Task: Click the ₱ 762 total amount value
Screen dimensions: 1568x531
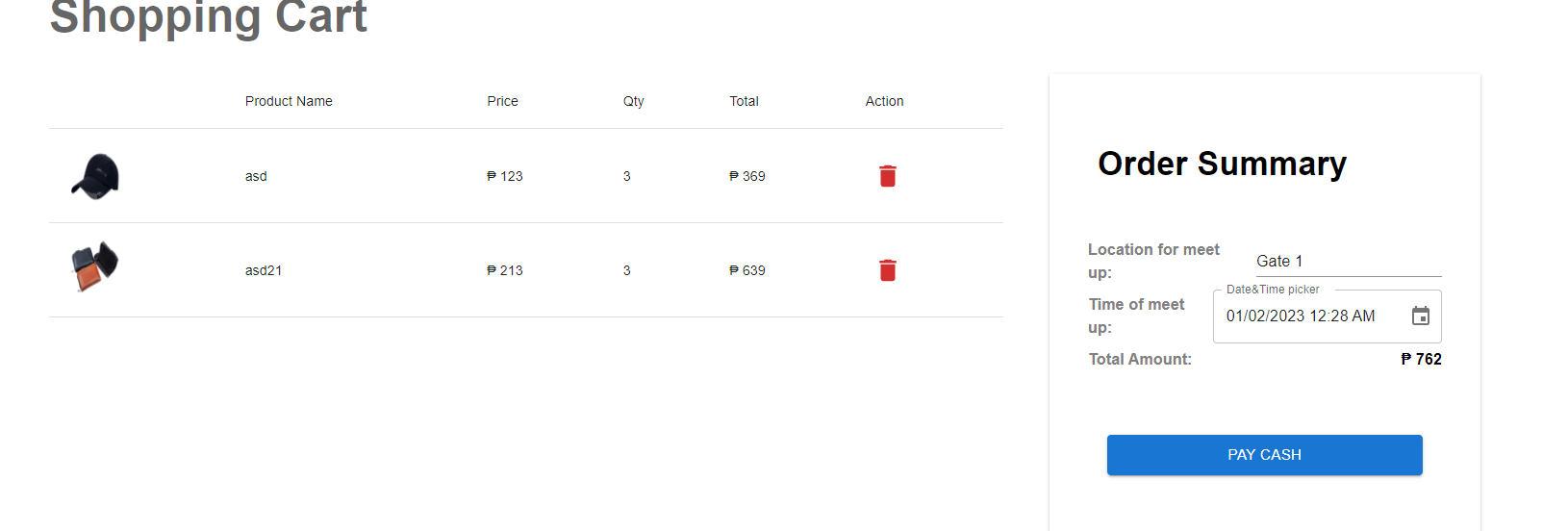Action: [1421, 359]
